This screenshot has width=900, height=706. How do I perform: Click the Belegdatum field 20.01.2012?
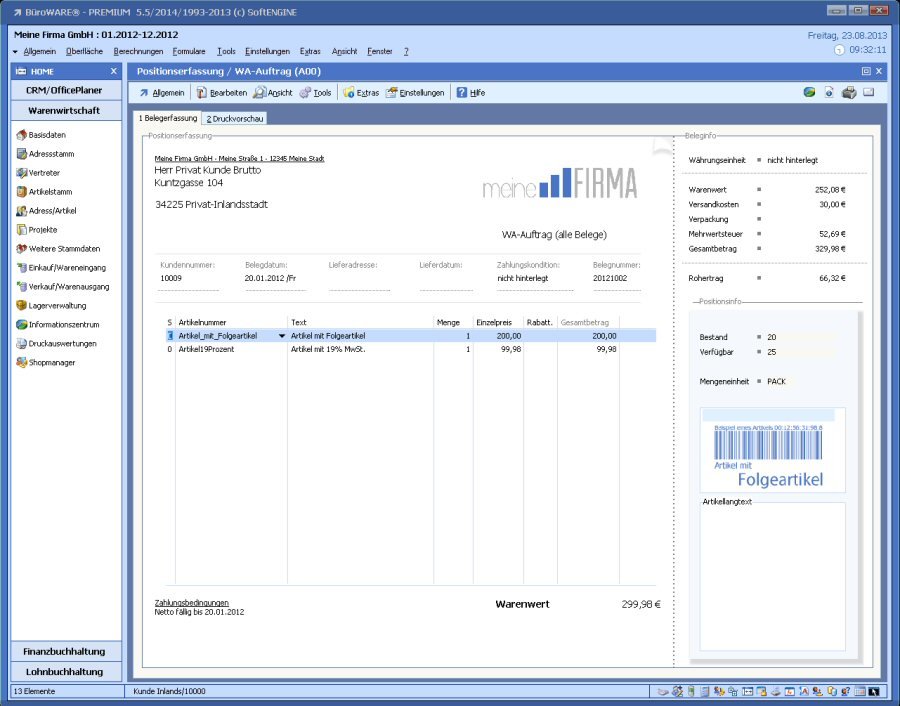tap(270, 278)
